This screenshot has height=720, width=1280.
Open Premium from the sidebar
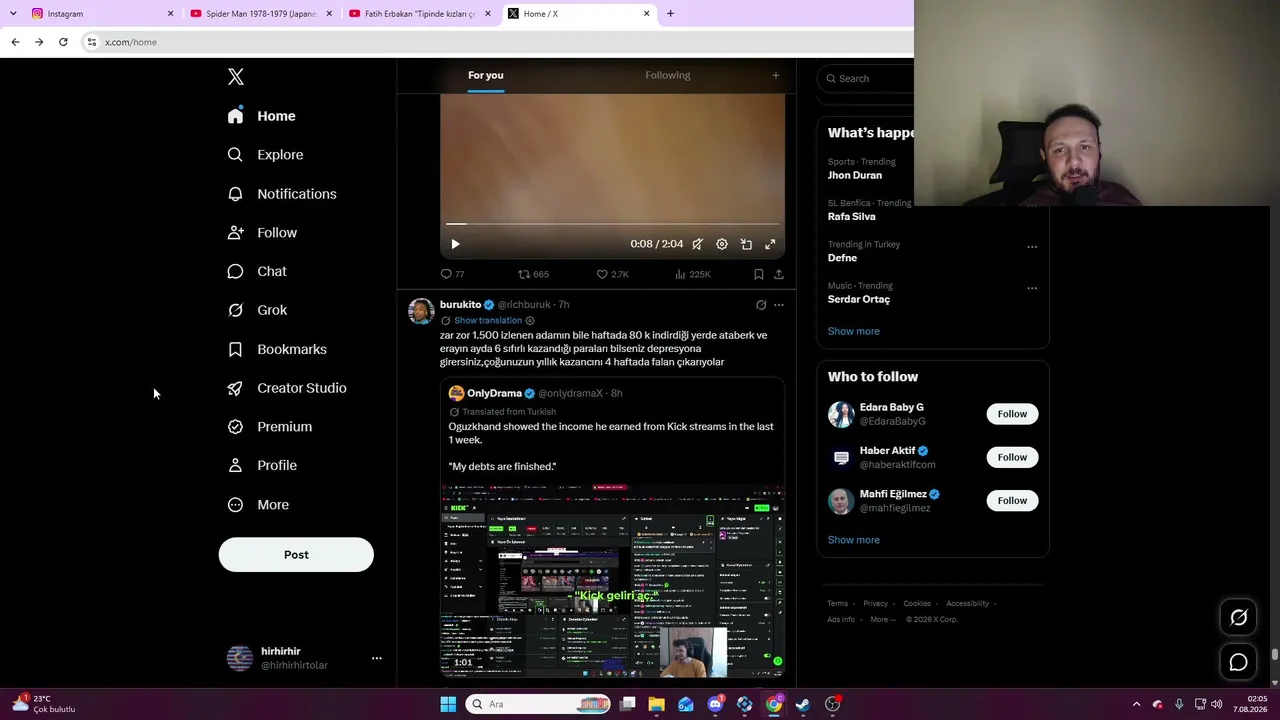270,427
